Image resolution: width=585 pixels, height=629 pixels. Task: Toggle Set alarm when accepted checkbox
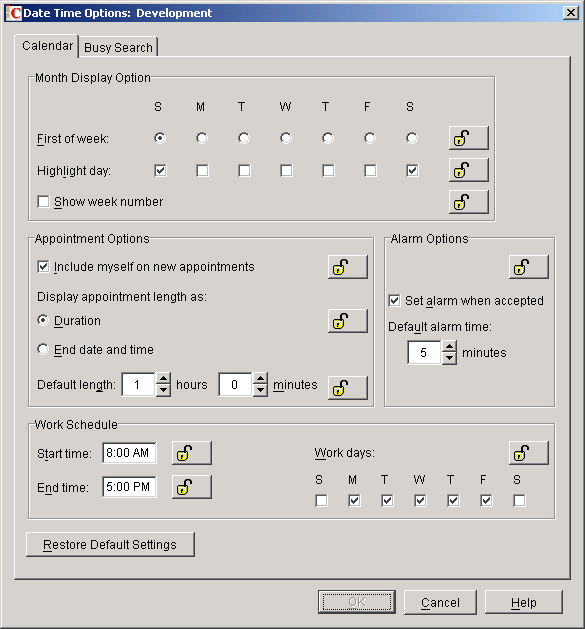click(x=394, y=300)
